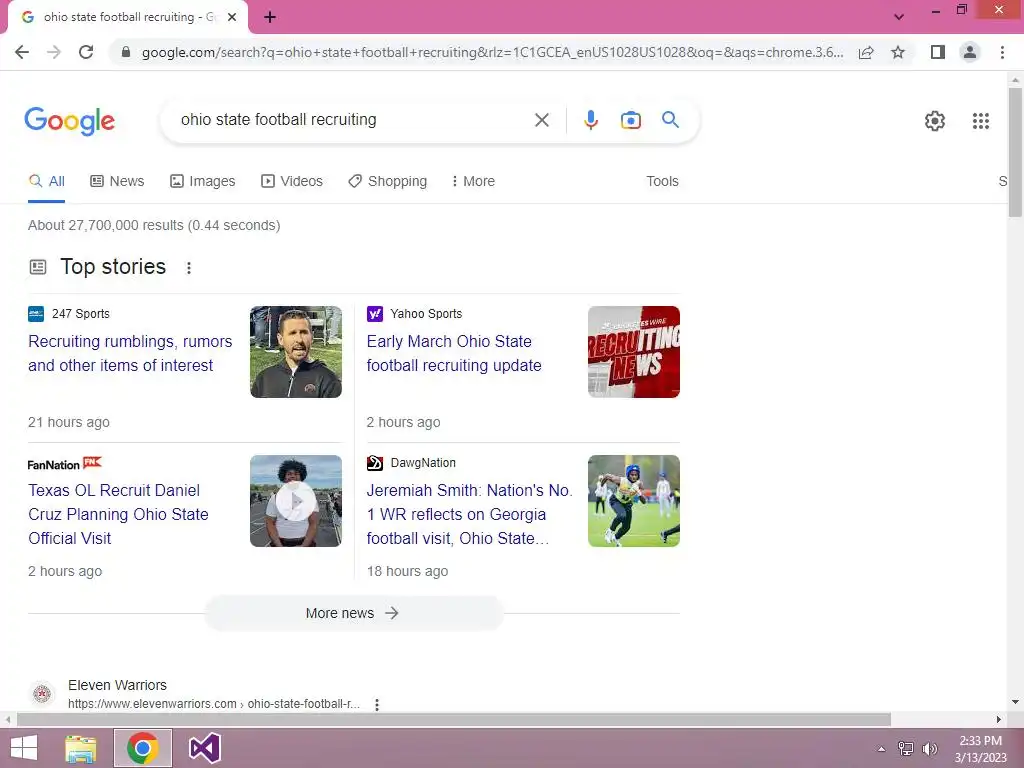Click the blue magnifier search button
The height and width of the screenshot is (768, 1024).
pyautogui.click(x=670, y=120)
